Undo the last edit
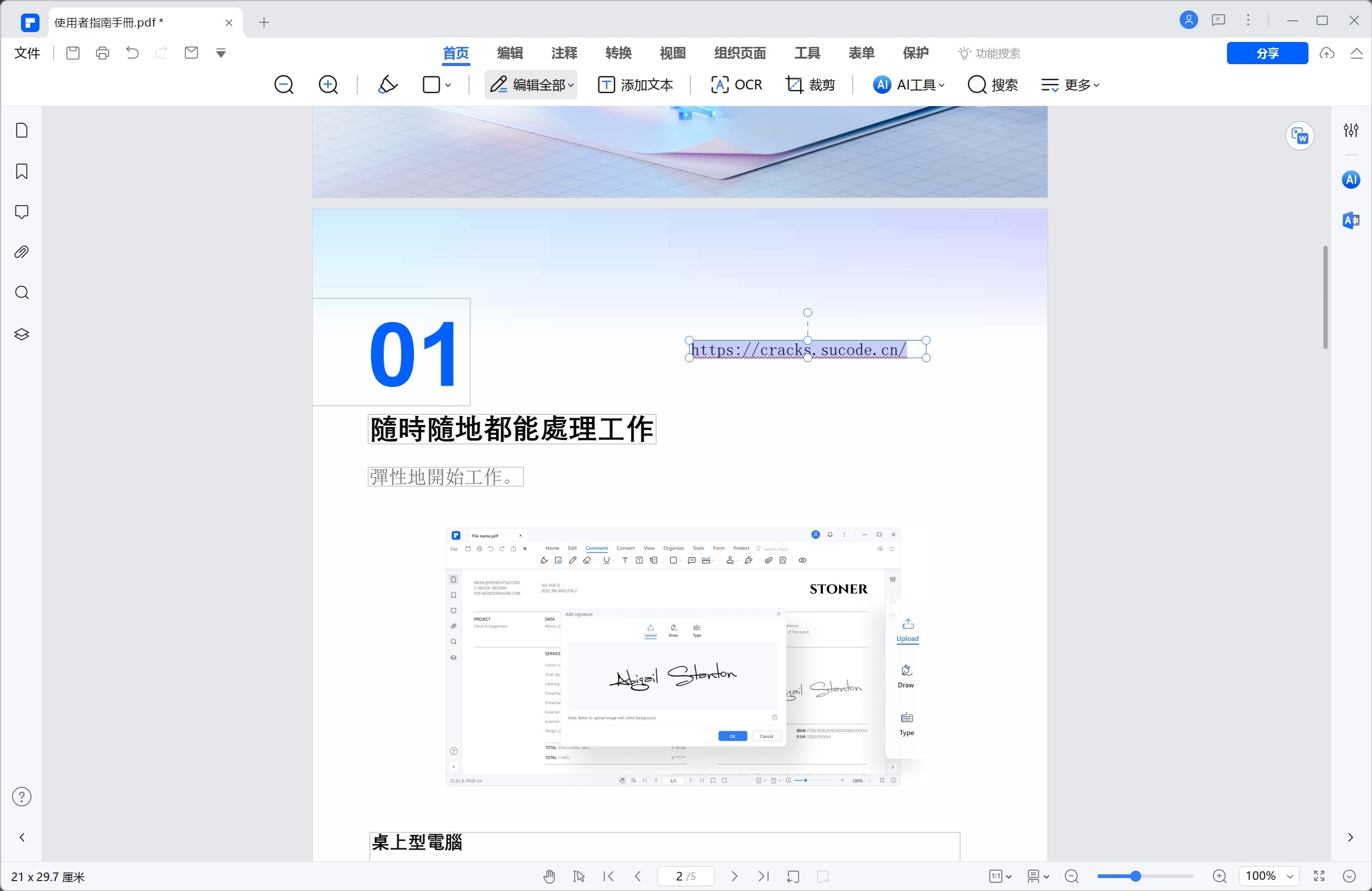 coord(132,53)
